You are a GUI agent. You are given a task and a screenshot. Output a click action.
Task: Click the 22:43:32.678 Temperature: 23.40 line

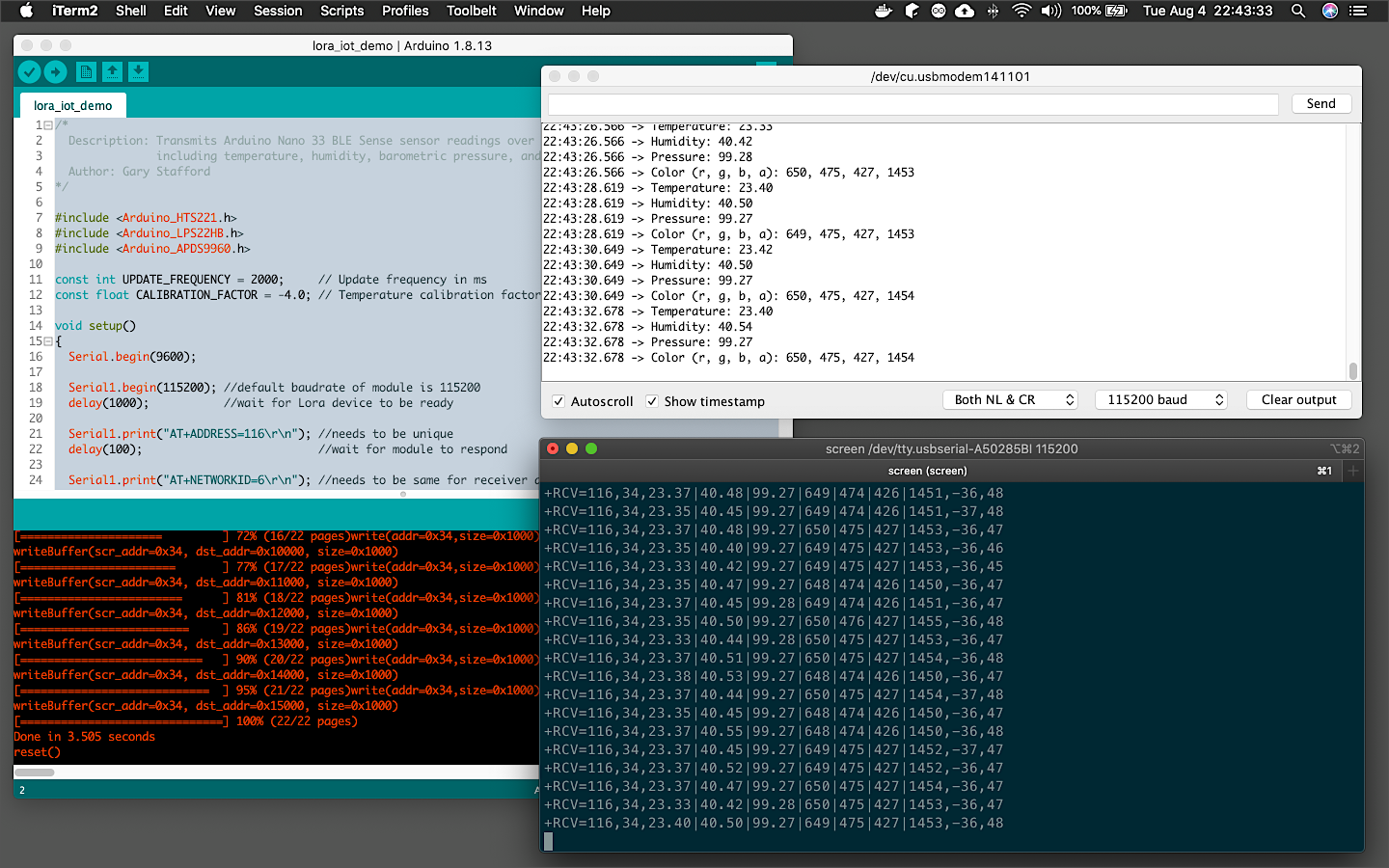(658, 312)
